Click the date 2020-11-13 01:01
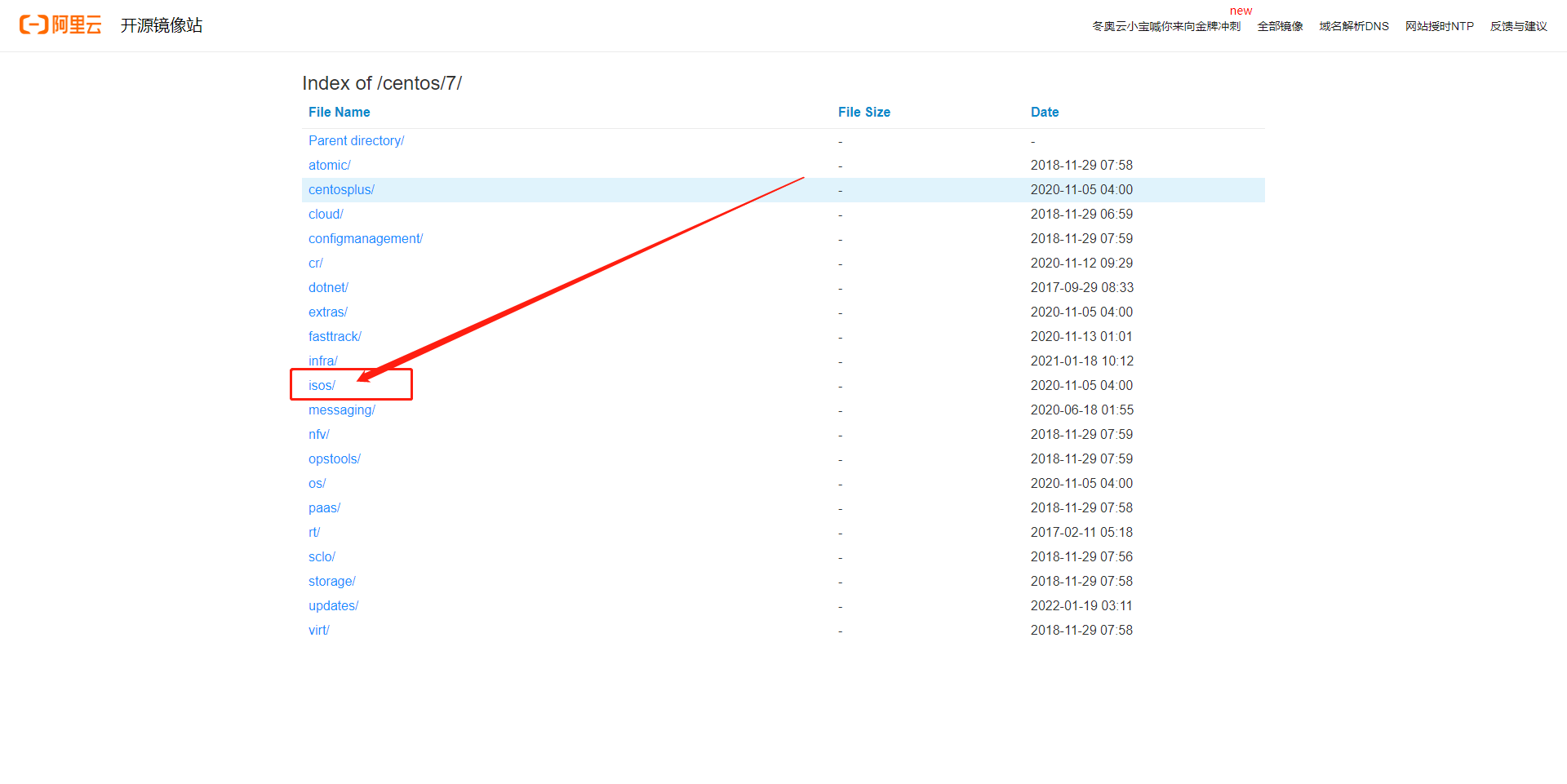This screenshot has width=1567, height=784. click(1081, 336)
